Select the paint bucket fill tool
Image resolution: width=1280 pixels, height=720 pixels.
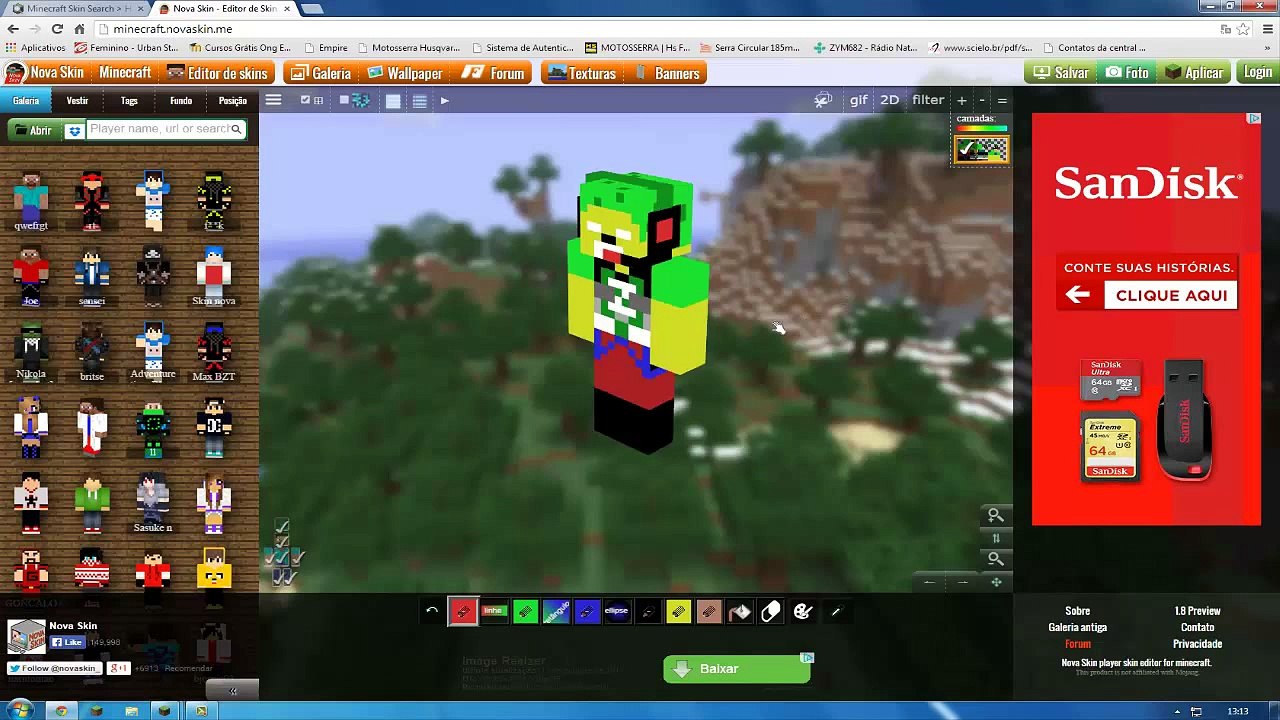tap(740, 611)
